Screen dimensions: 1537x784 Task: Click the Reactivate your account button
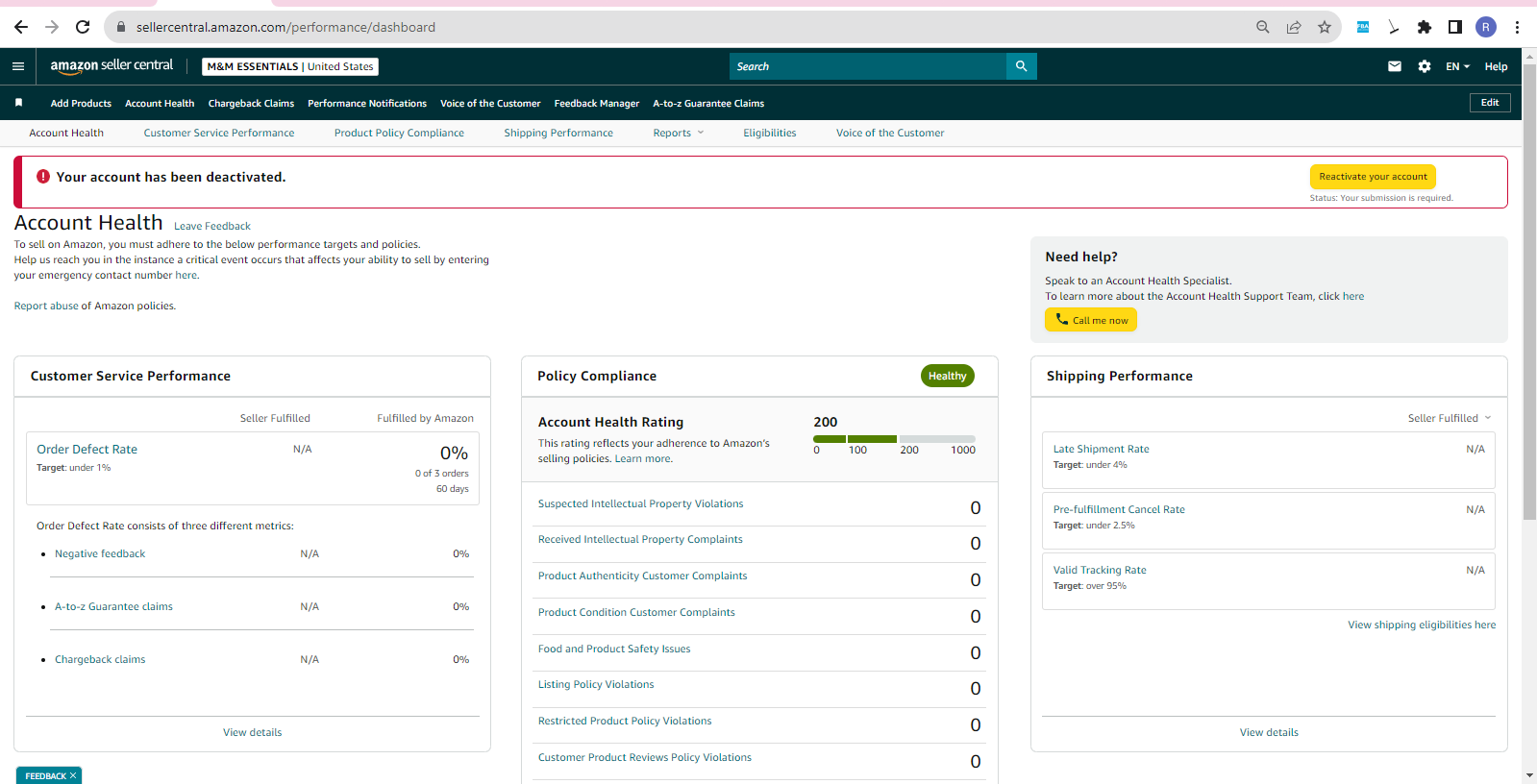pyautogui.click(x=1373, y=177)
